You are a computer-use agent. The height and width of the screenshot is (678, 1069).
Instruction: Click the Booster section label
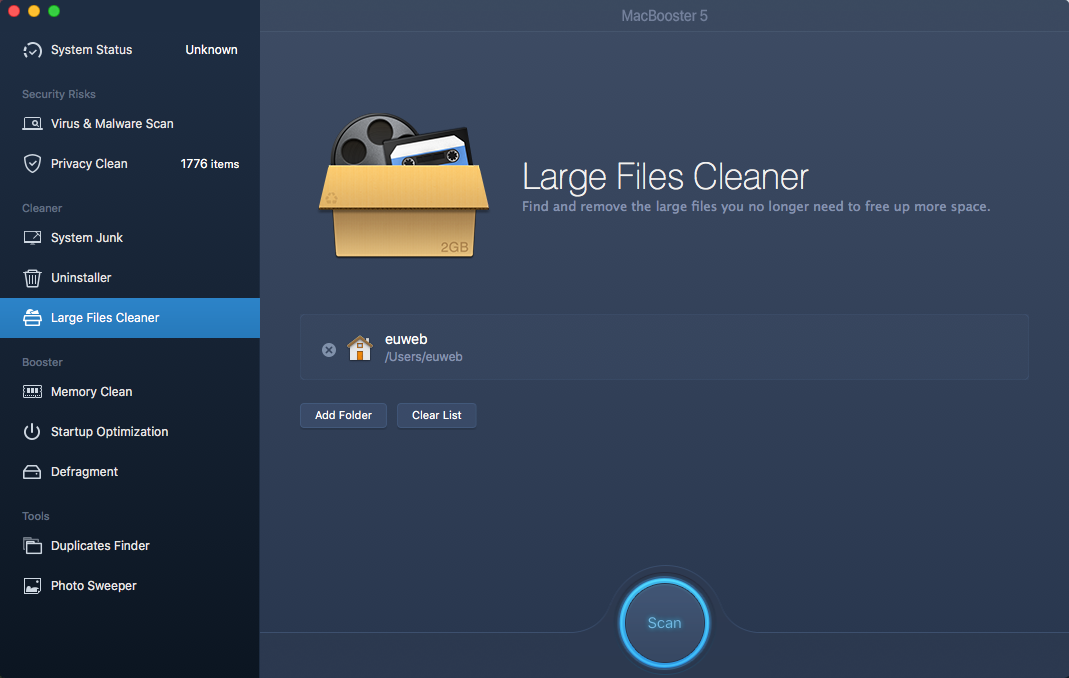click(42, 362)
